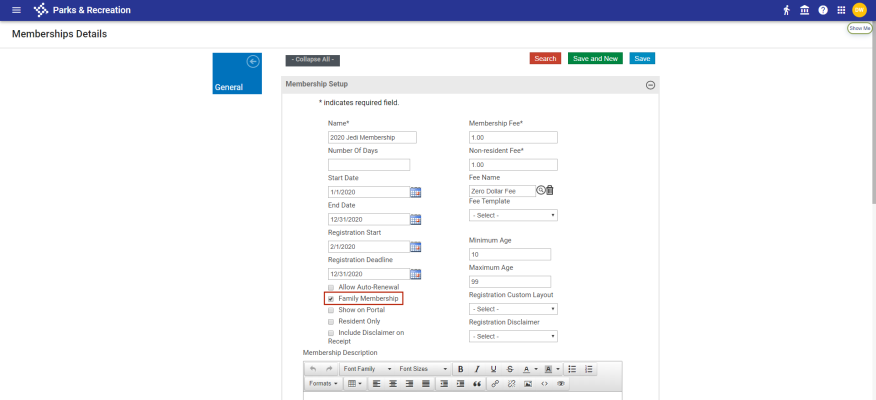Click the red Search button
This screenshot has height=400, width=876.
click(545, 59)
